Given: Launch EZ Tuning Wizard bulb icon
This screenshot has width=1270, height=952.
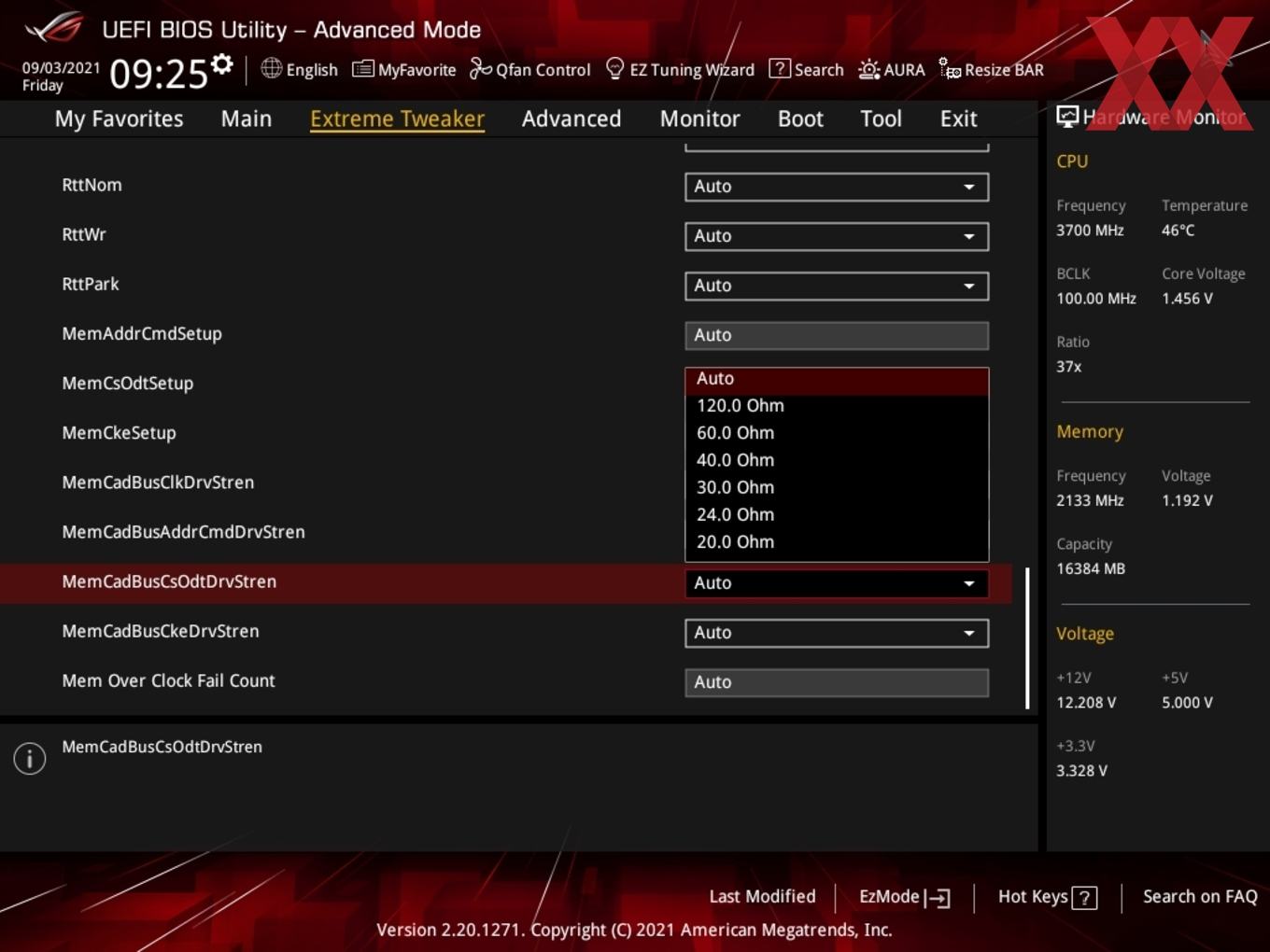Looking at the screenshot, I should click(x=614, y=68).
